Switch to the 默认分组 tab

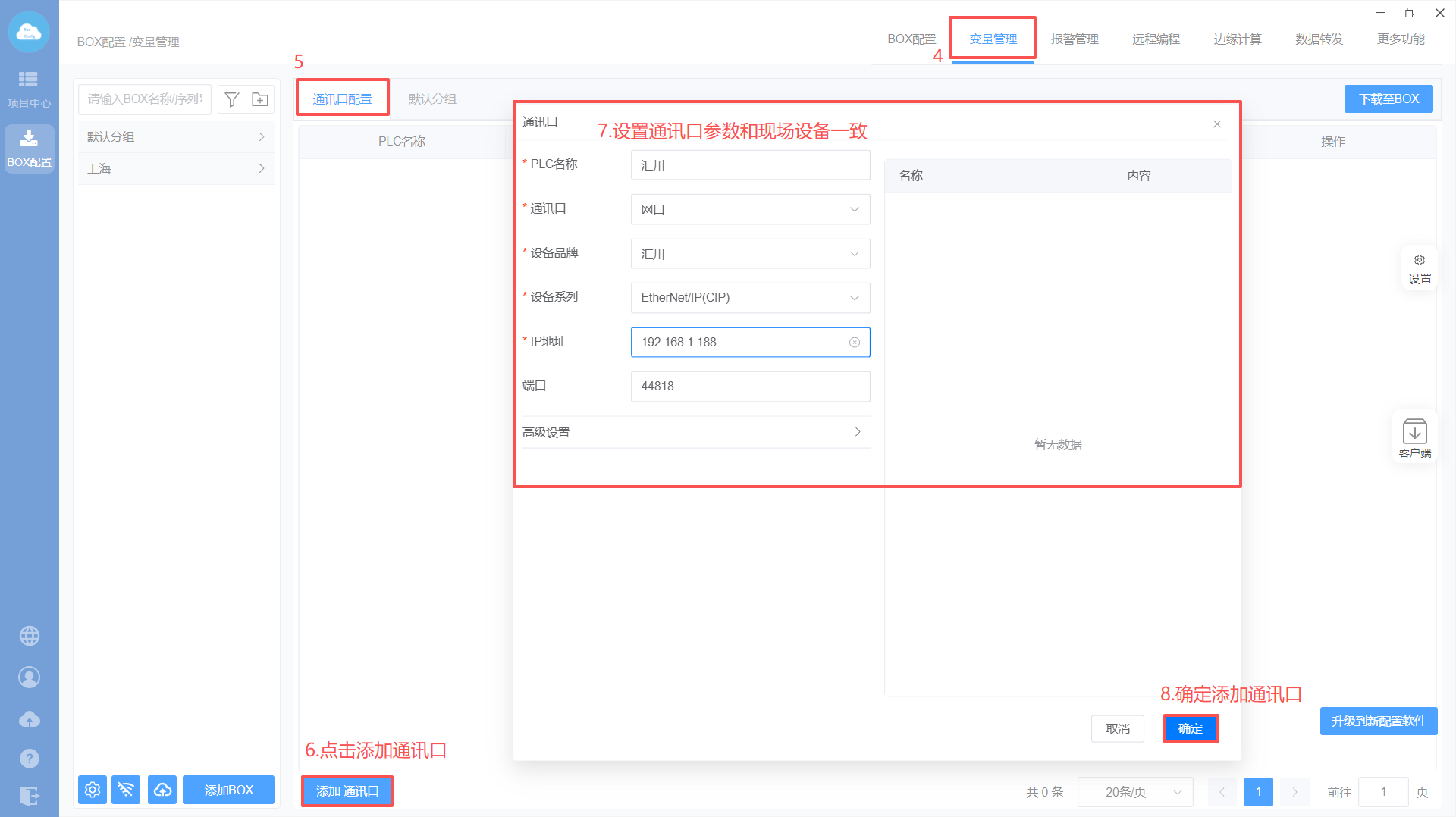[x=432, y=99]
